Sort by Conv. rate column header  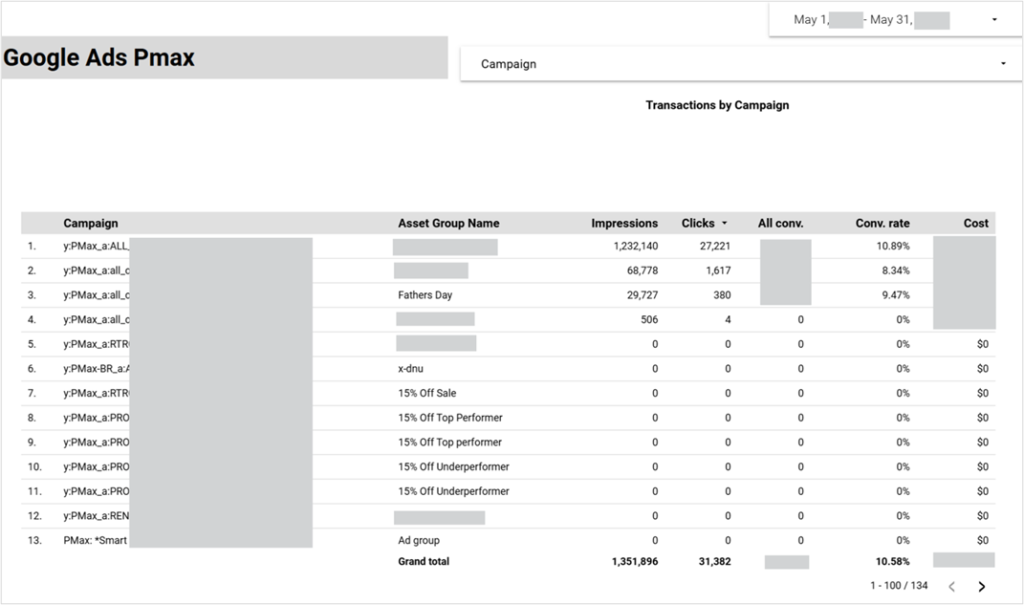(x=882, y=223)
